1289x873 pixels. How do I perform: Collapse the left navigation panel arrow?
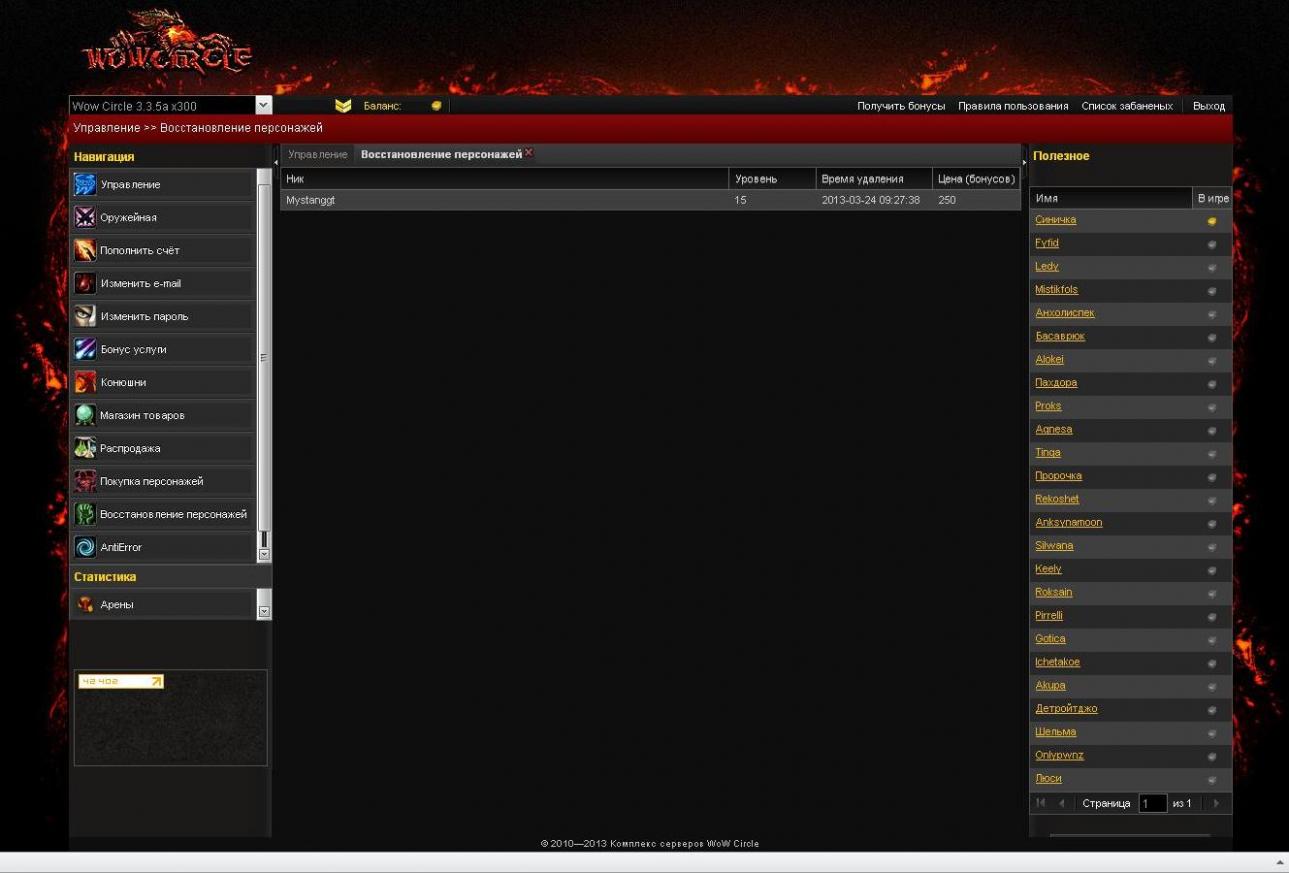tap(276, 160)
